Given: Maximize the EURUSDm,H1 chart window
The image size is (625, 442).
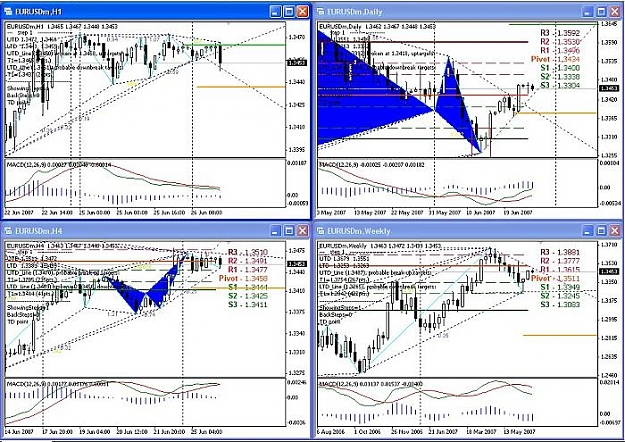Looking at the screenshot, I should point(289,12).
